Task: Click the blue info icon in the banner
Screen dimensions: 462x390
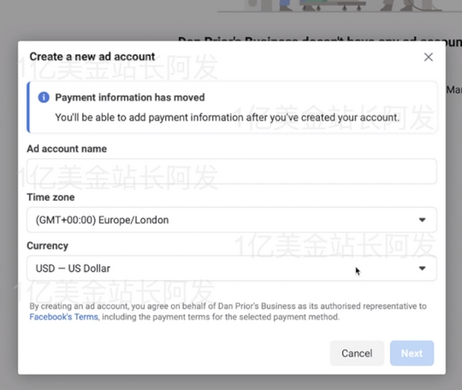Action: (44, 97)
